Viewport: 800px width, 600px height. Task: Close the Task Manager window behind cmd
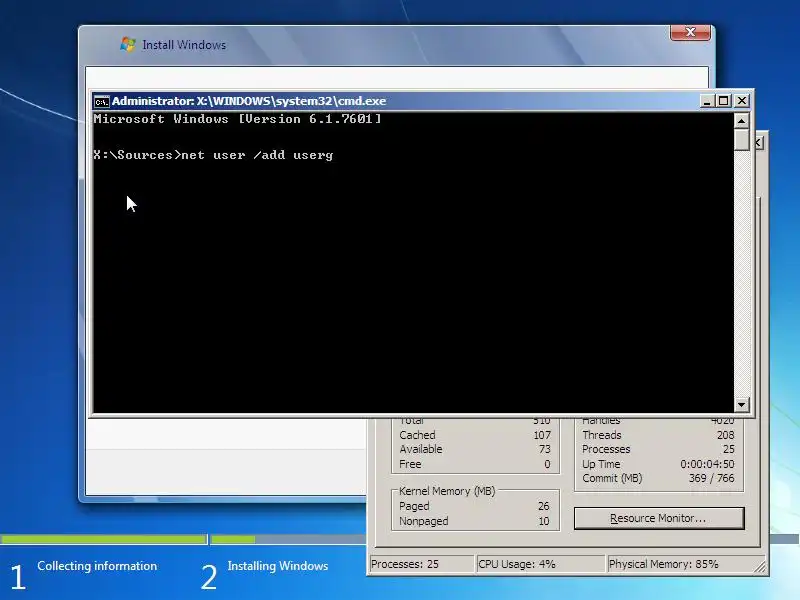[759, 142]
